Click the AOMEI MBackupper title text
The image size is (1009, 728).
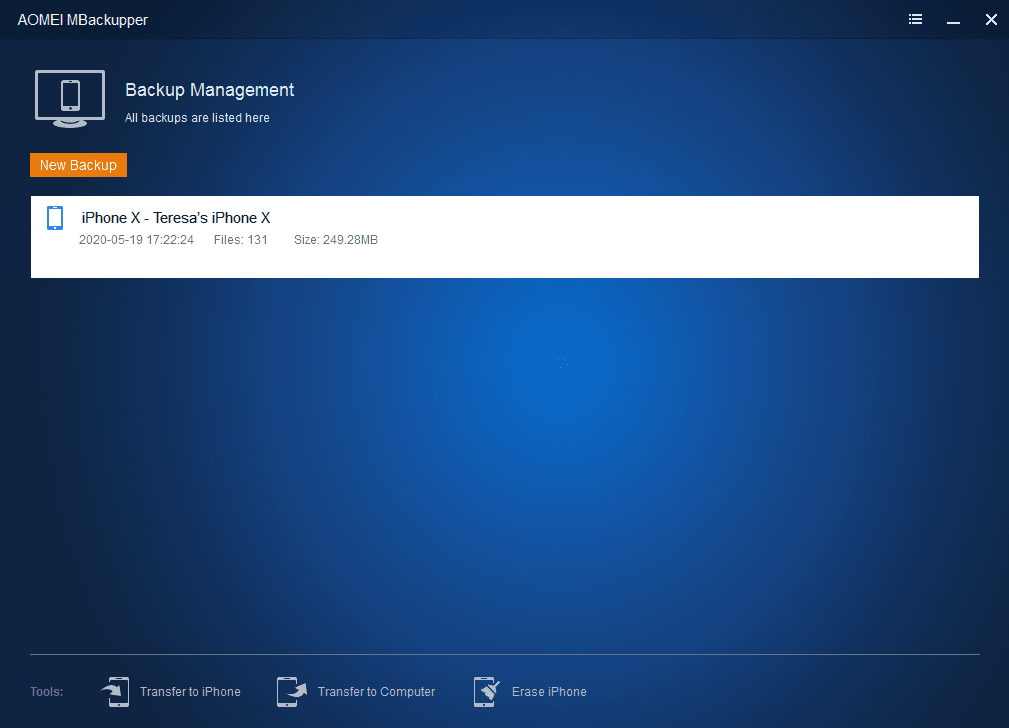pyautogui.click(x=83, y=20)
